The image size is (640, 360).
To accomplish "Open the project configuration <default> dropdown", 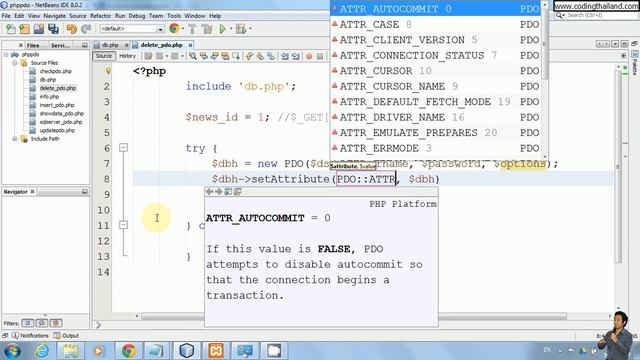I will [131, 29].
